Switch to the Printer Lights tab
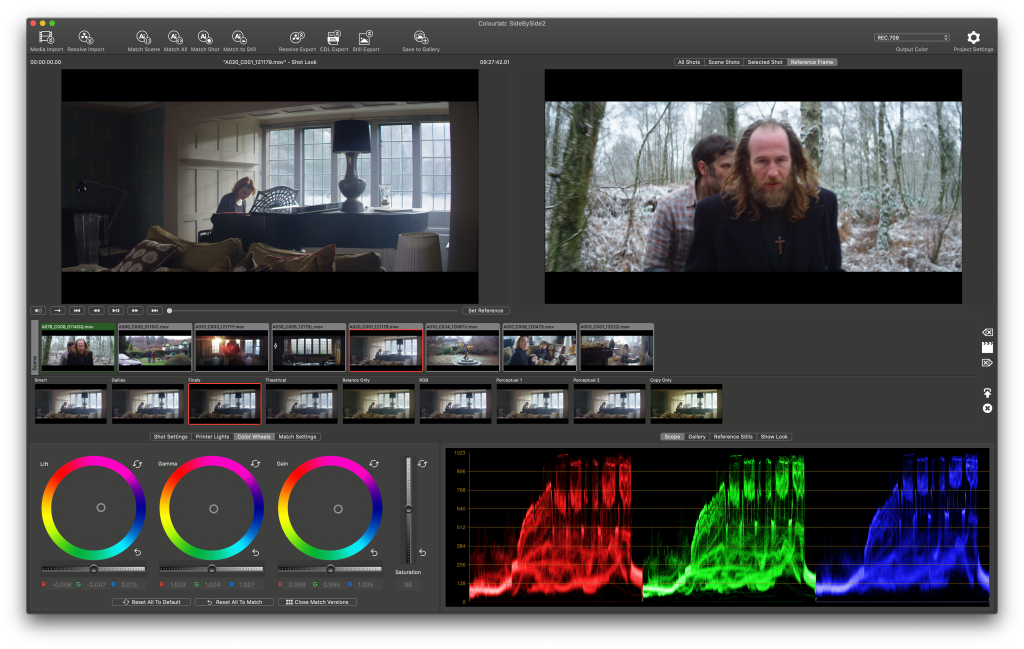 pyautogui.click(x=212, y=436)
